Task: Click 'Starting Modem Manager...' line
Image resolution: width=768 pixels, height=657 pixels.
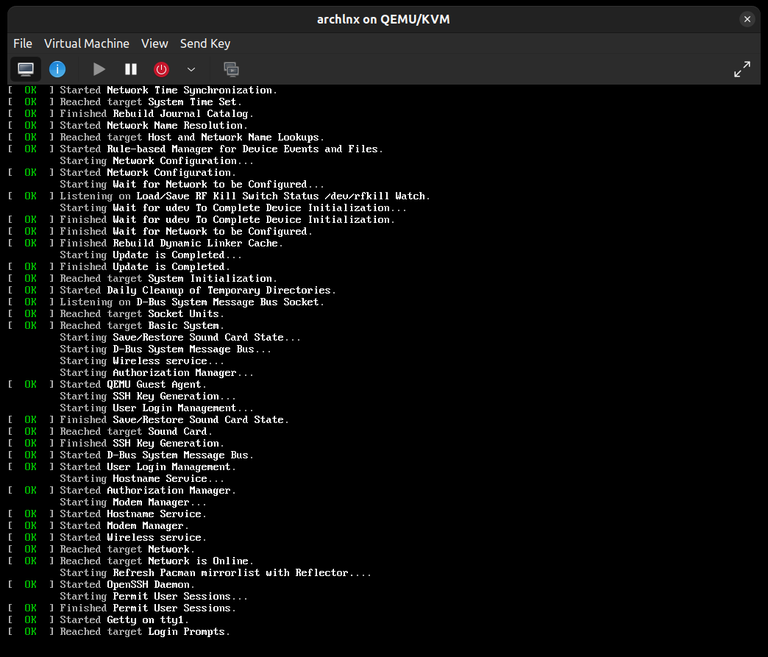Action: (133, 502)
